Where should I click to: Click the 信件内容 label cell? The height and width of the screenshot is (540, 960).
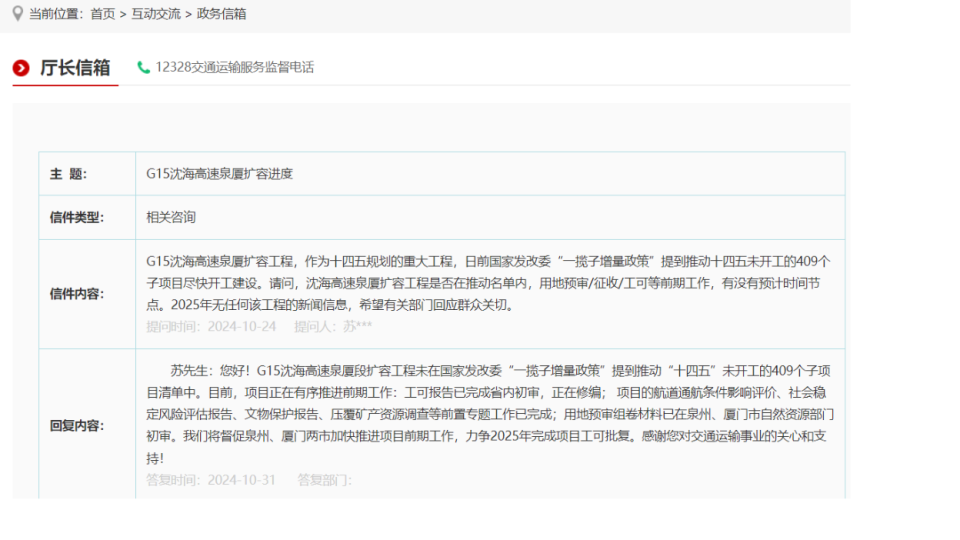[87, 294]
